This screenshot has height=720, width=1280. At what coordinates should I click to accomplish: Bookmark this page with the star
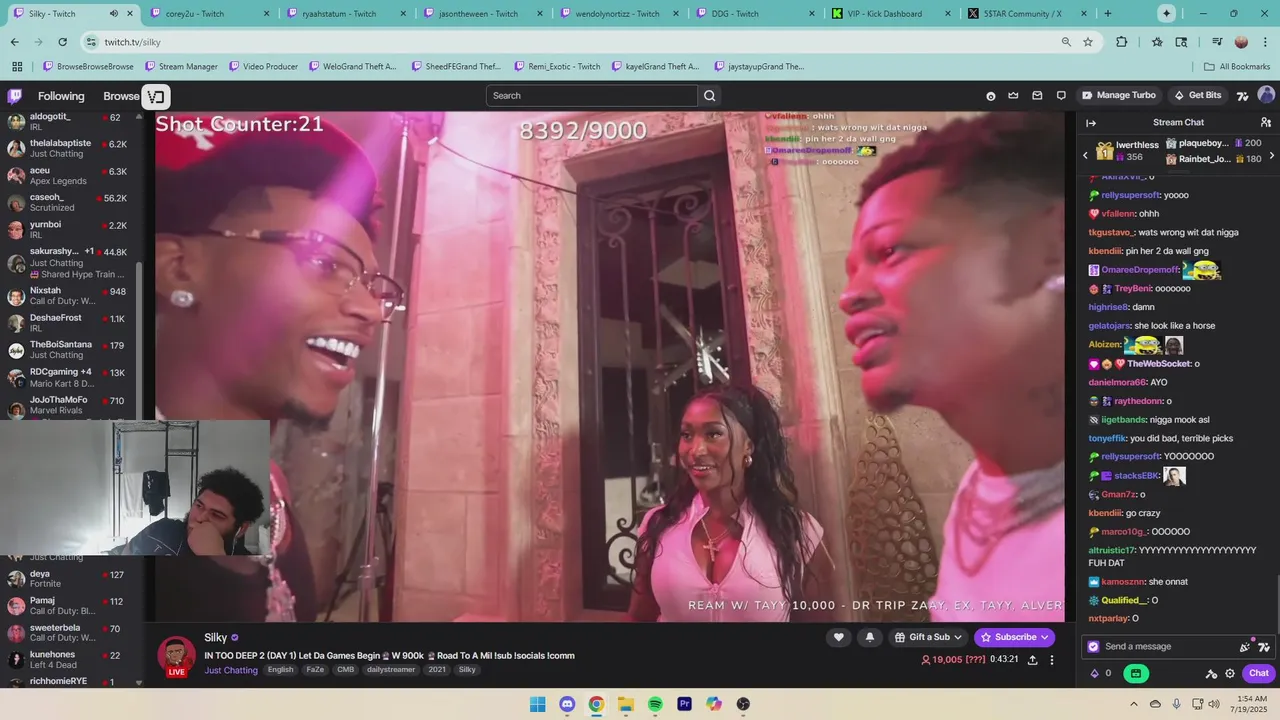point(1088,42)
